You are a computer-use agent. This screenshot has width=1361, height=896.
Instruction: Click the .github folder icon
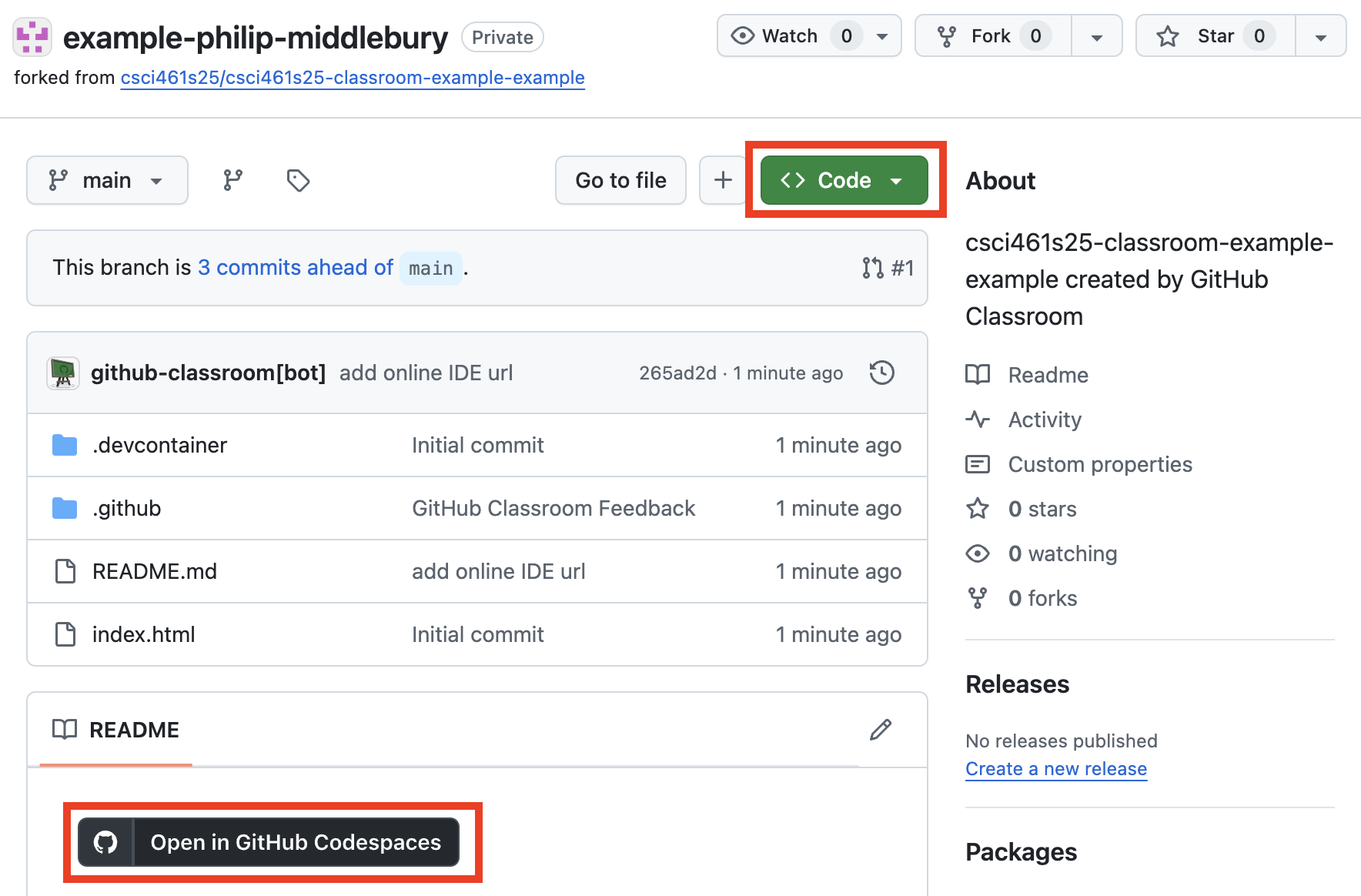tap(65, 508)
